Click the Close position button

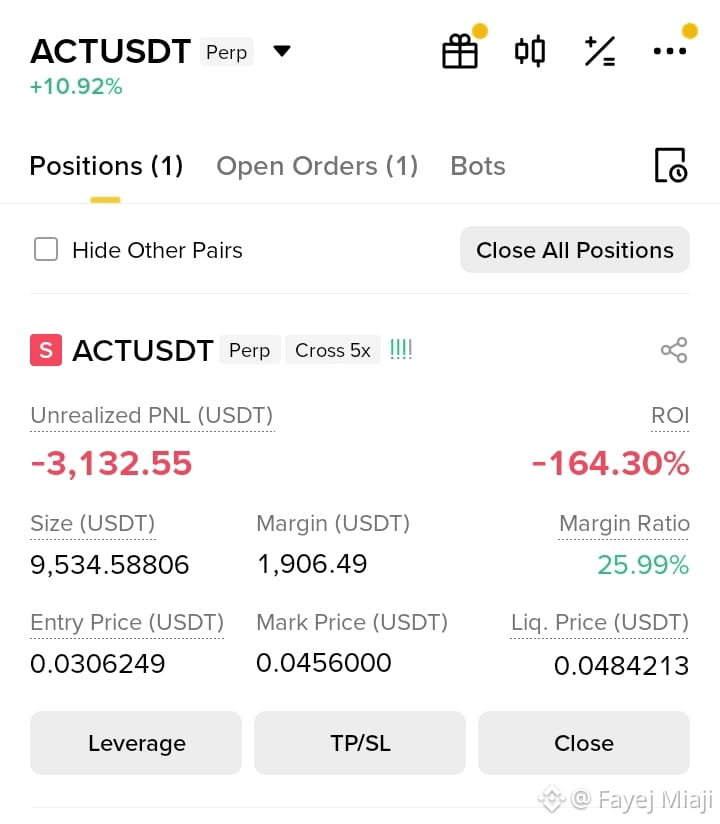coord(584,743)
